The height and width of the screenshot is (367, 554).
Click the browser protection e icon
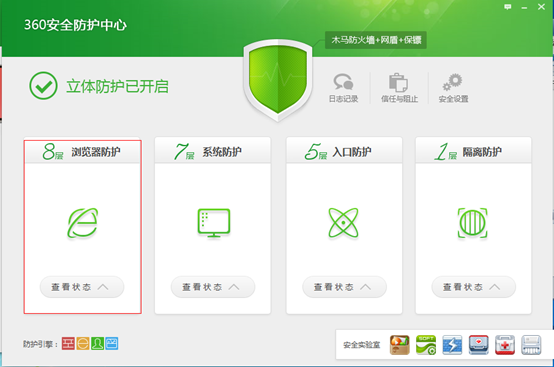(83, 223)
